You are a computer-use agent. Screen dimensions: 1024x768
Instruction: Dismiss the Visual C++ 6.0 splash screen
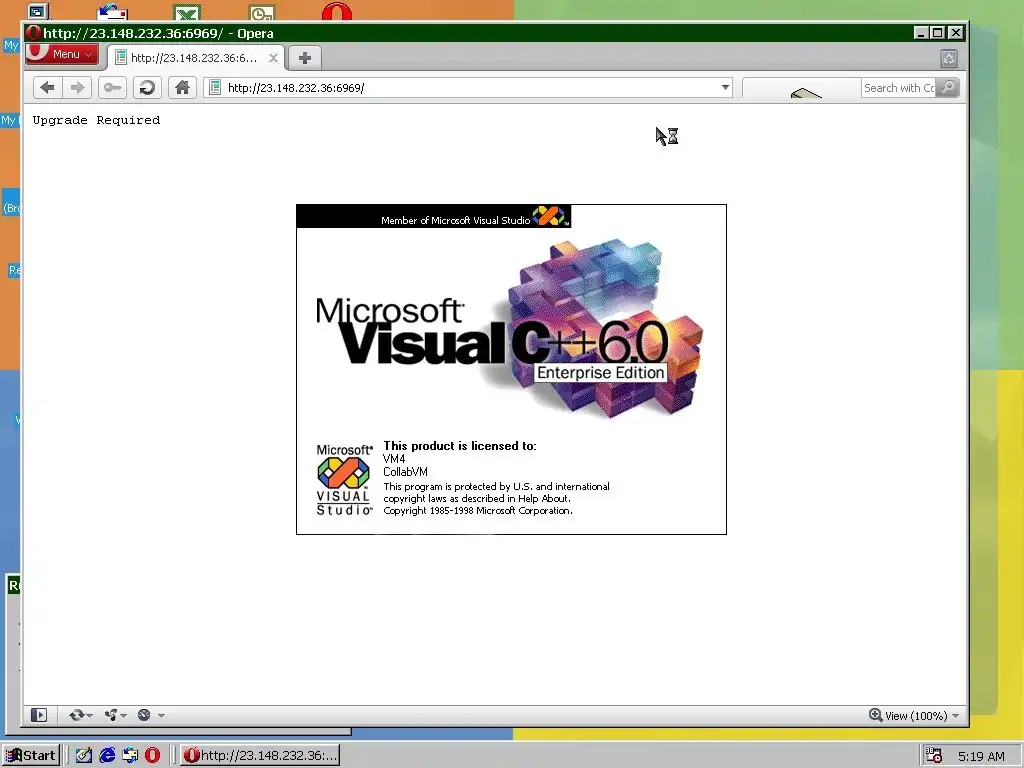pyautogui.click(x=511, y=370)
